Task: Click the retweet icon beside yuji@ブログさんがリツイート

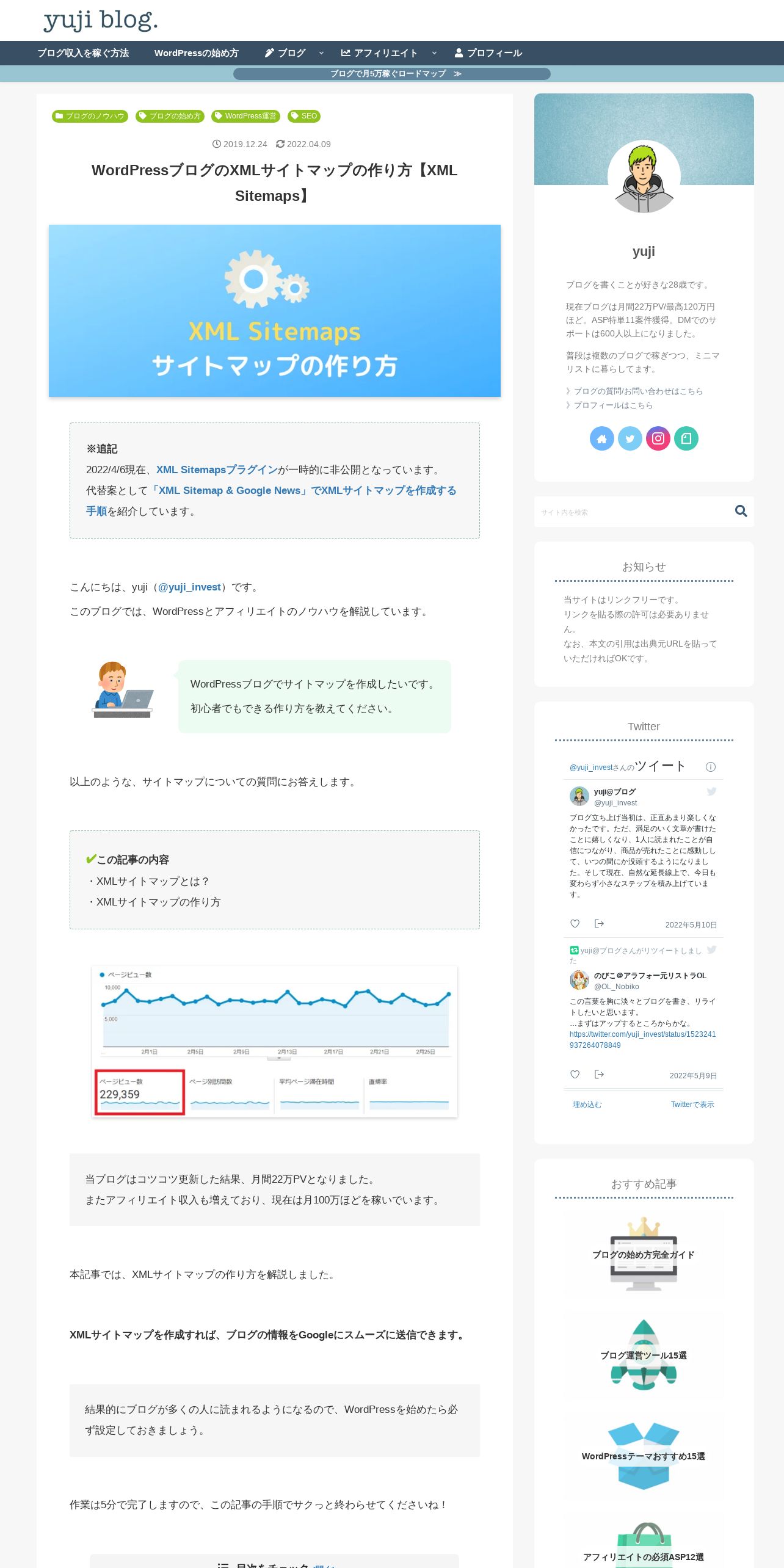Action: tap(574, 950)
